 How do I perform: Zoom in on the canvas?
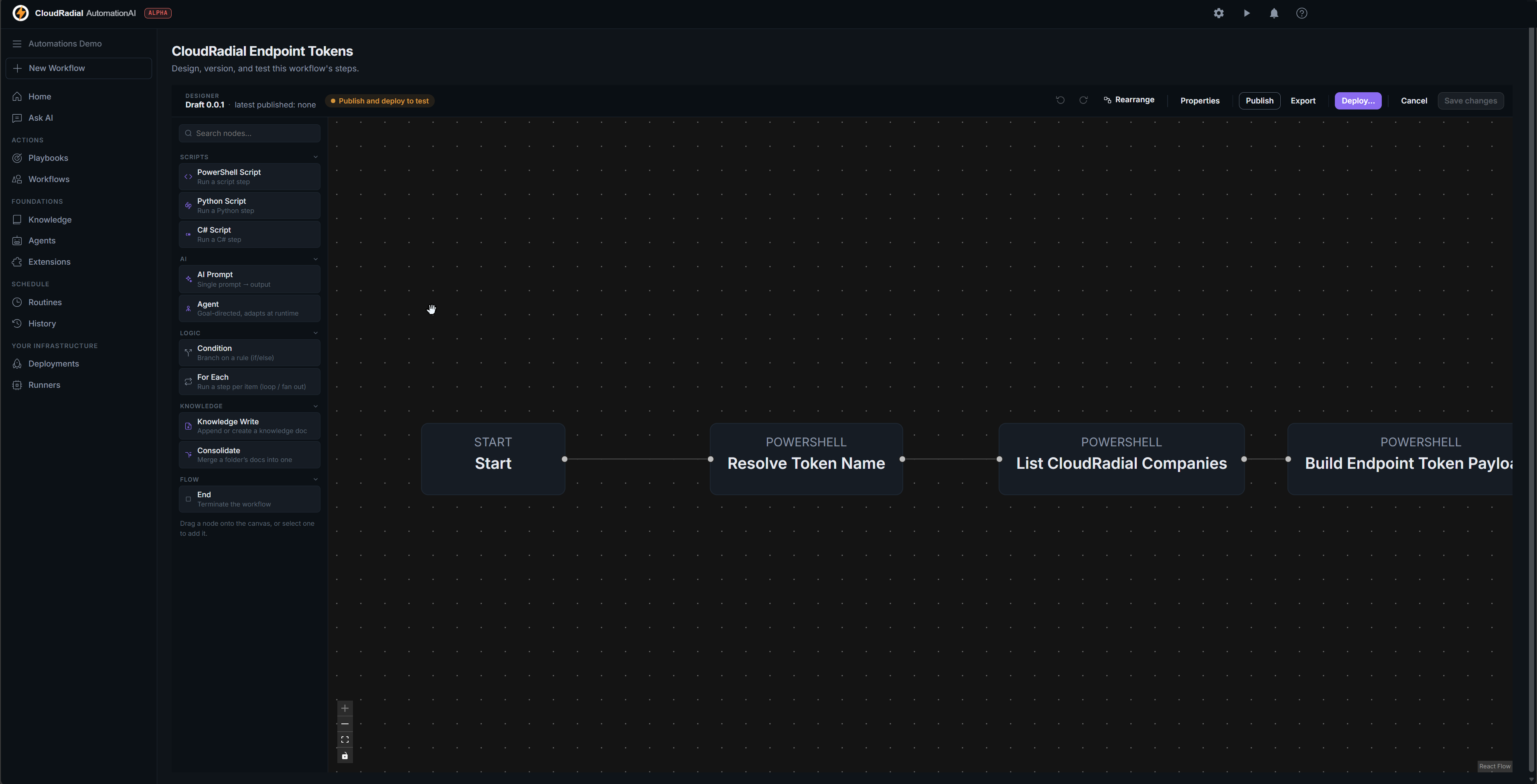pyautogui.click(x=345, y=708)
